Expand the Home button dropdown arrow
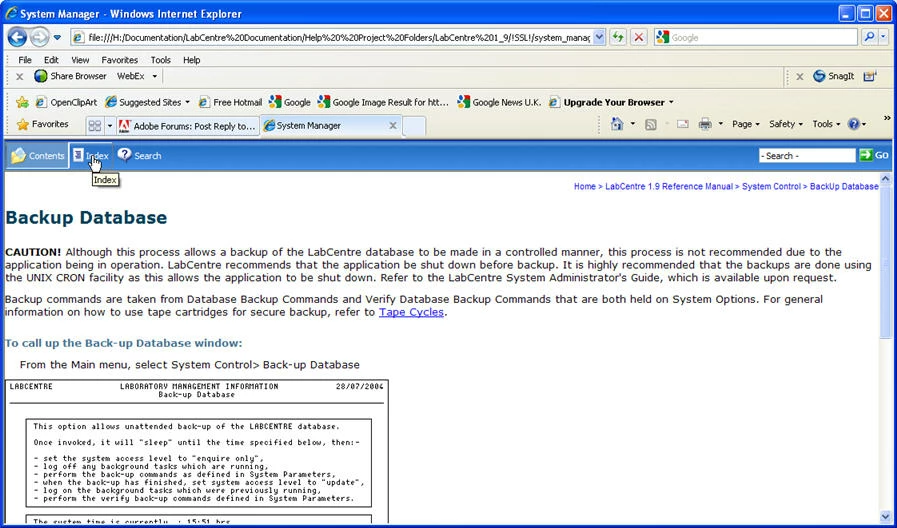Image resolution: width=897 pixels, height=528 pixels. click(x=633, y=124)
